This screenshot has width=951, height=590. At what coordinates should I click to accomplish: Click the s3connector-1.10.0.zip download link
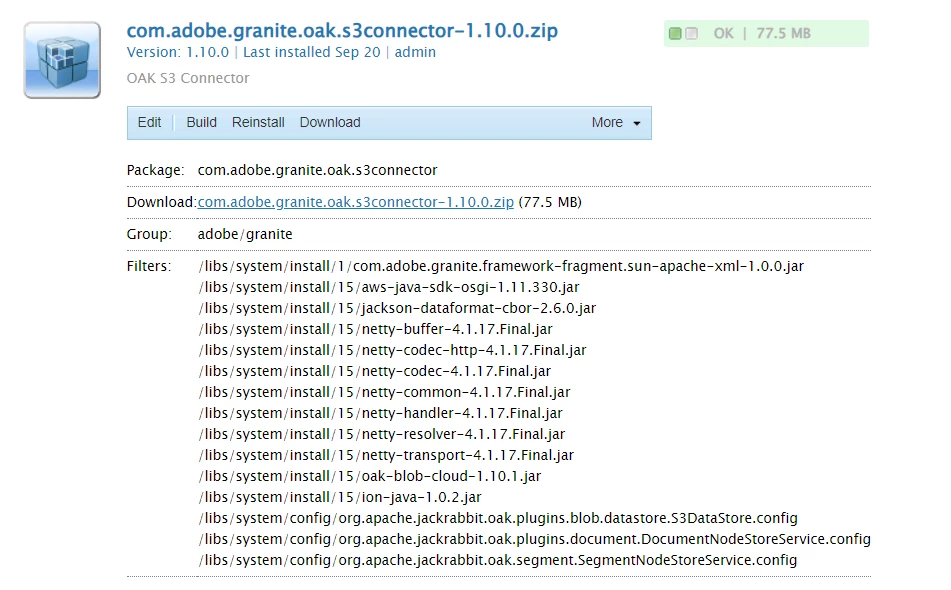point(355,202)
